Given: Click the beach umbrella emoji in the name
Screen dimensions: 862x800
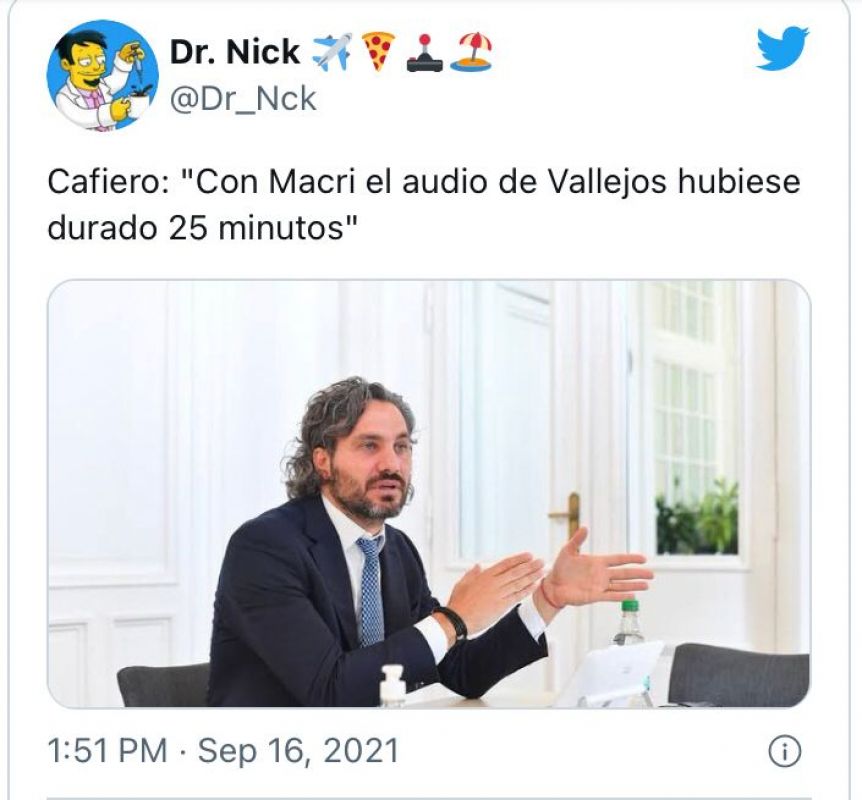Looking at the screenshot, I should tap(471, 52).
